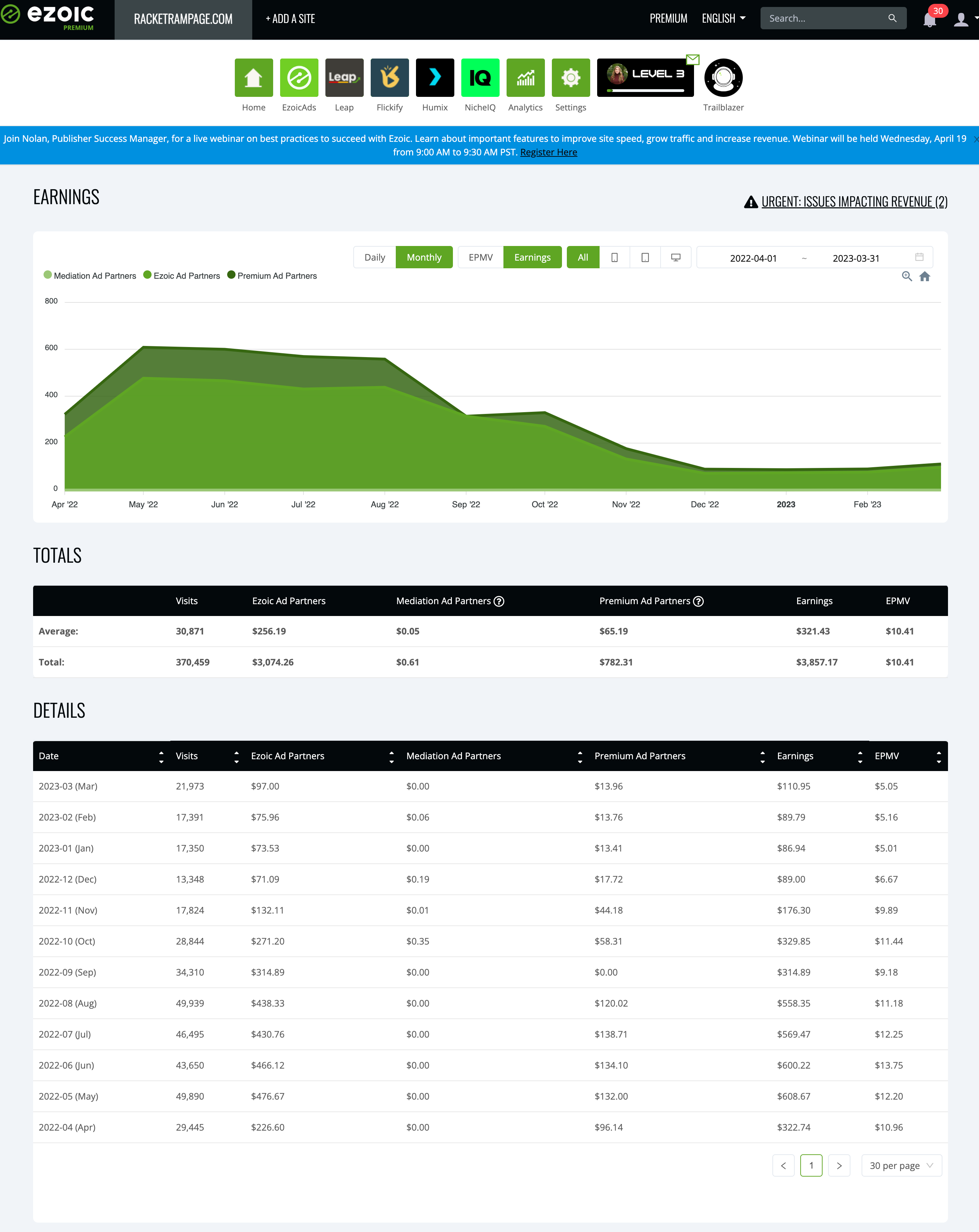979x1232 pixels.
Task: Click the envelope icon on Level badge
Action: click(693, 60)
